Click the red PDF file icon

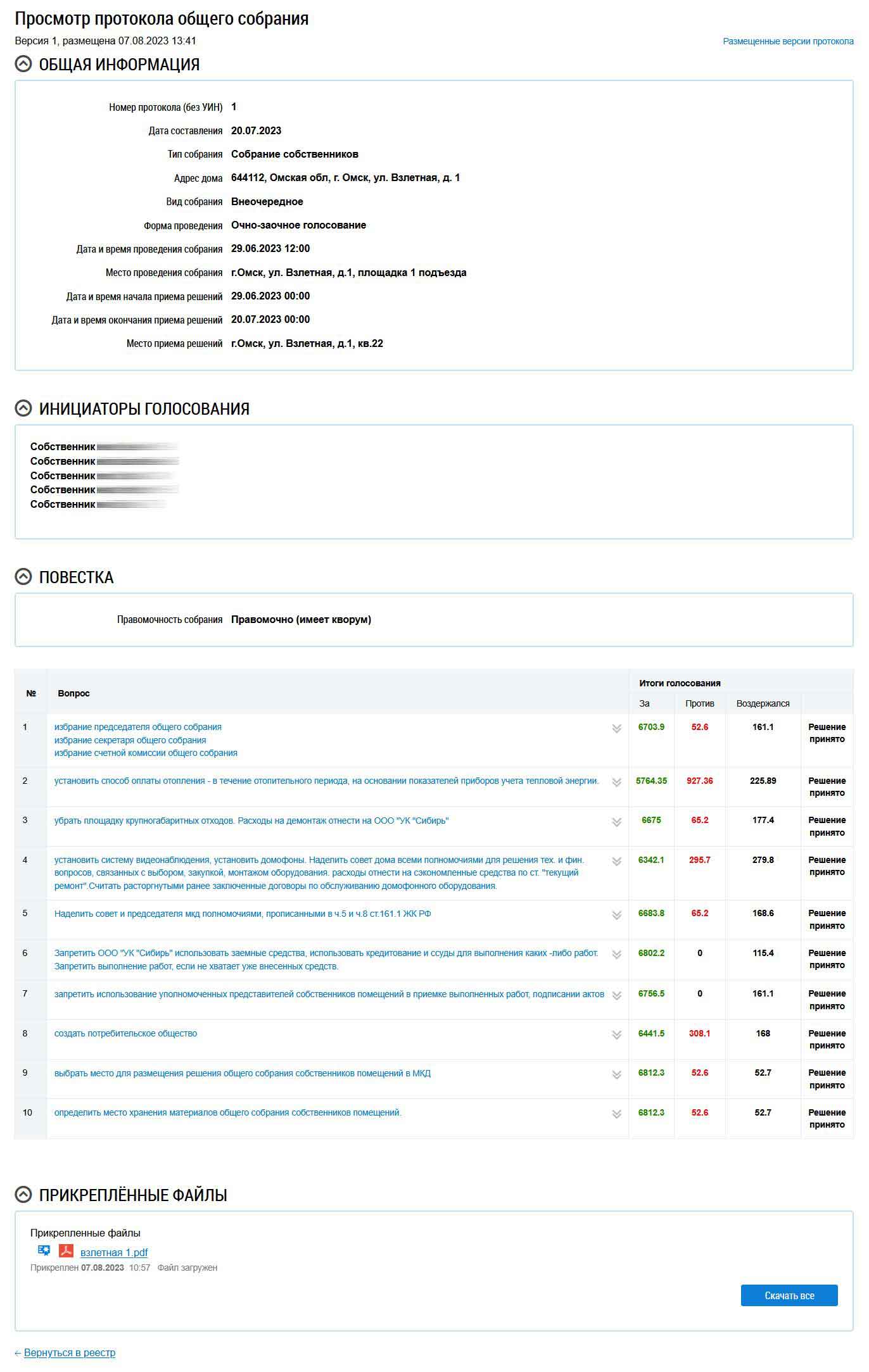pos(66,1250)
